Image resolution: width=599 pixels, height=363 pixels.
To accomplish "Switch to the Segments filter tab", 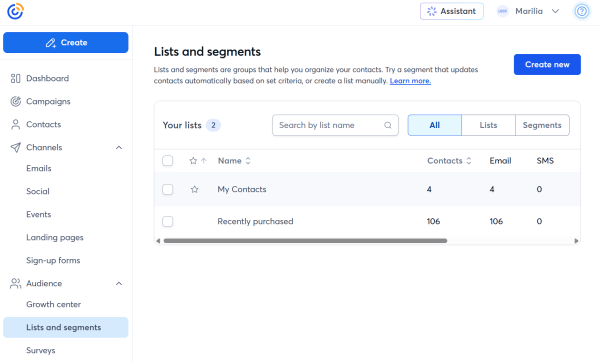I will [x=542, y=125].
